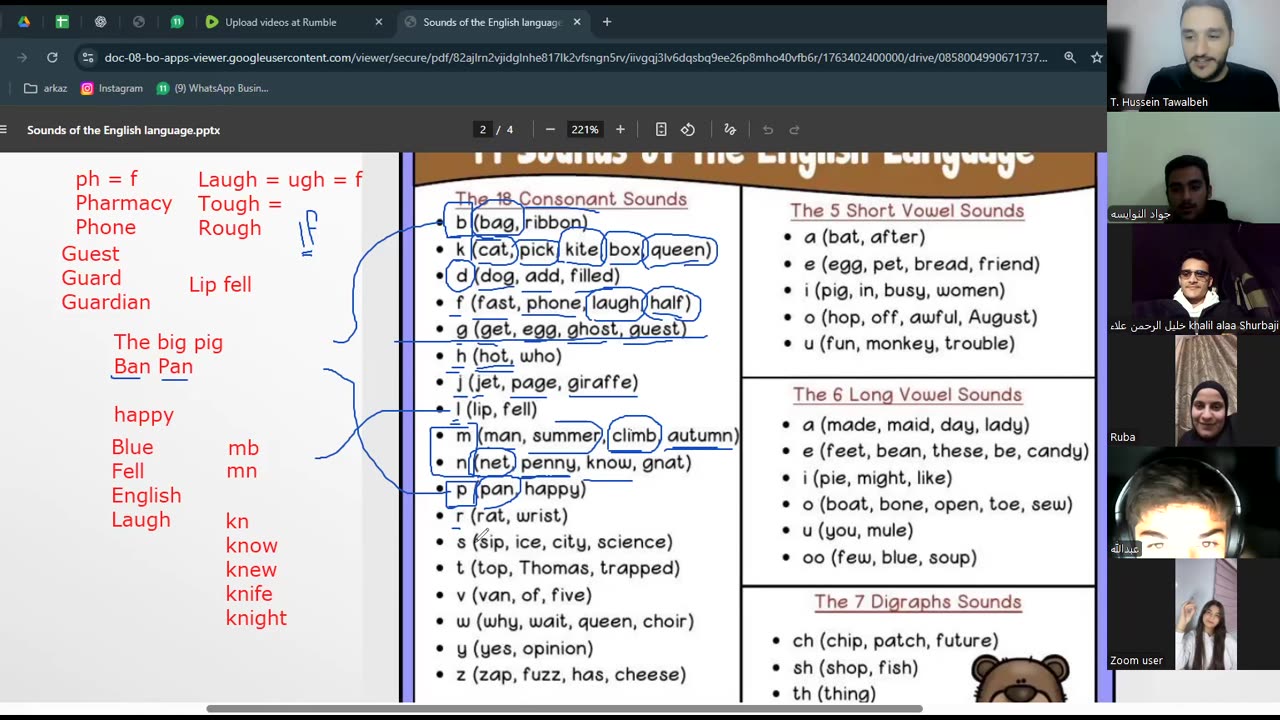Open the Google Drive pinned tab
1280x720 pixels.
tap(24, 22)
